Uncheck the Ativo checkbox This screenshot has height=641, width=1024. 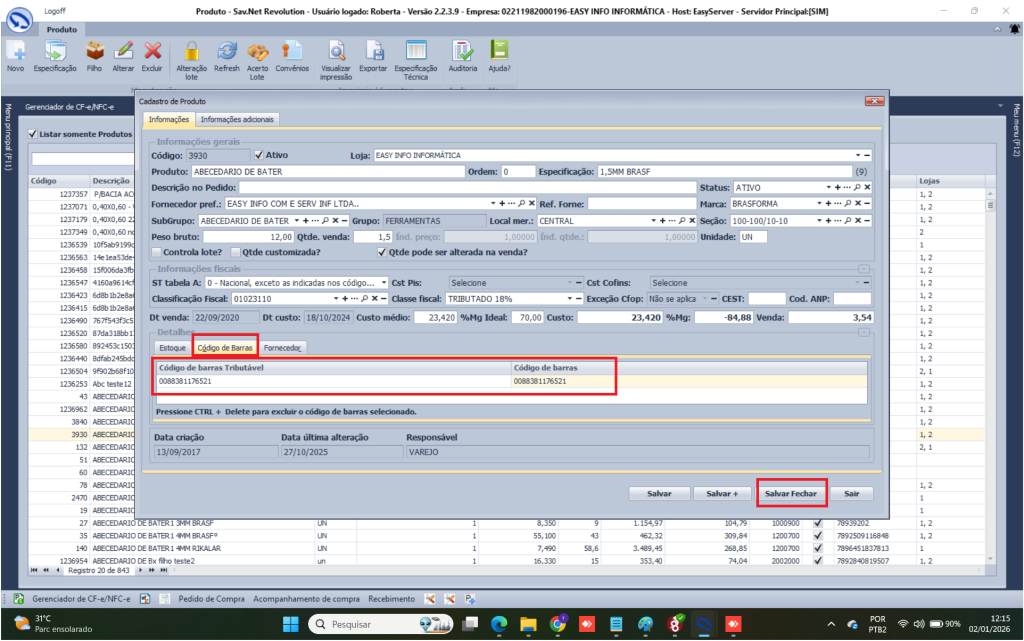[x=260, y=155]
